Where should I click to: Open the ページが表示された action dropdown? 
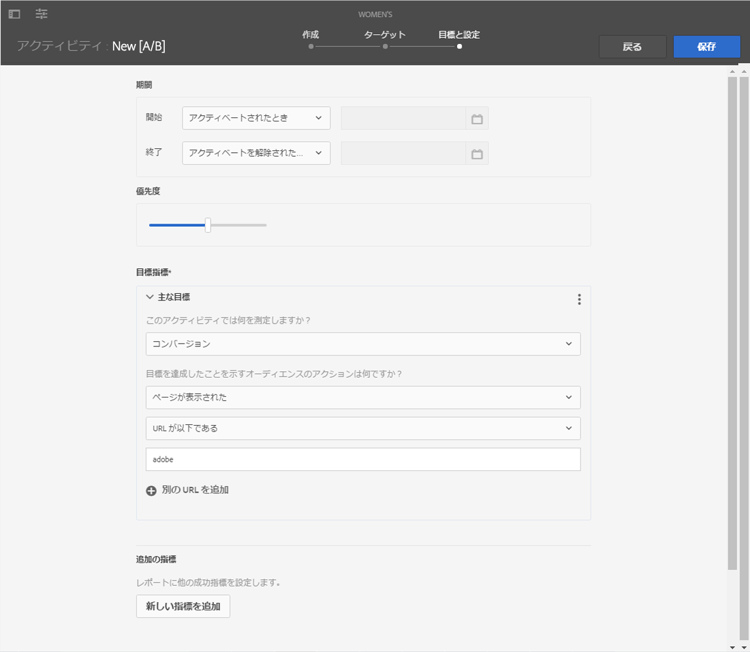tap(363, 398)
